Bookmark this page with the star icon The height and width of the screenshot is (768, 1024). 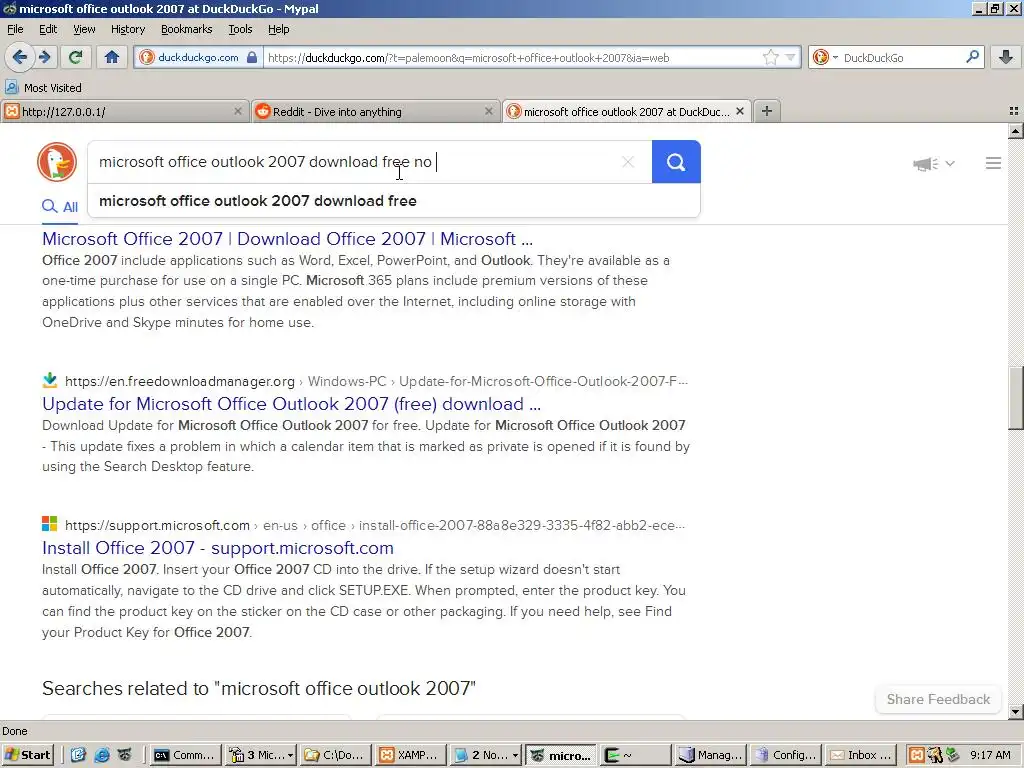tap(771, 57)
